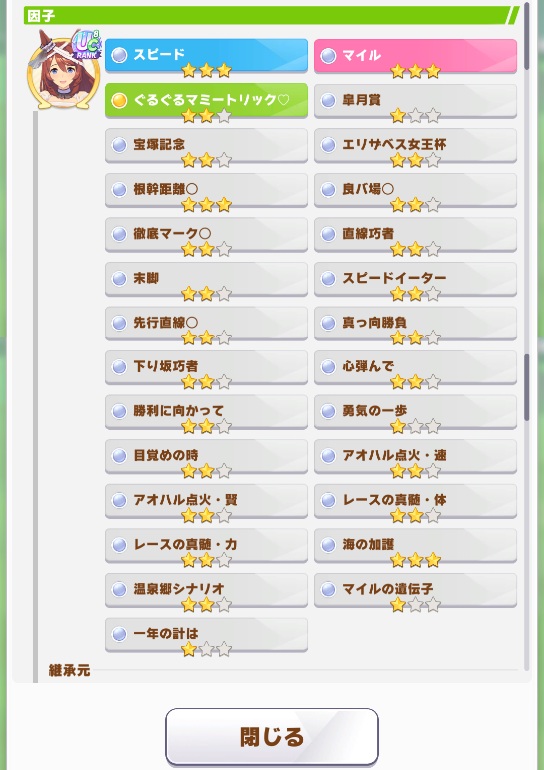Click the pink マイル factor orb icon
The width and height of the screenshot is (544, 770).
pos(328,55)
